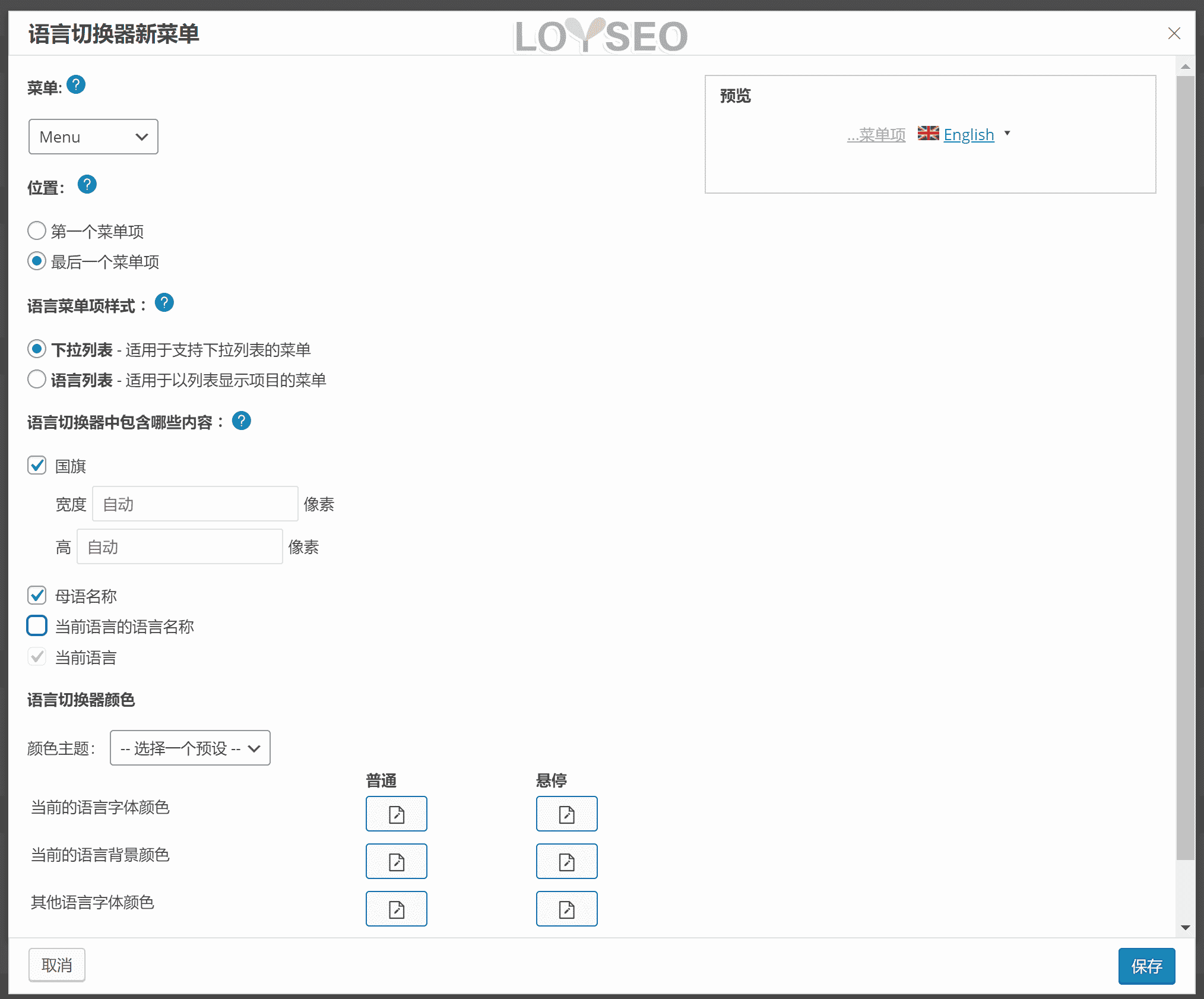Select 语言列表 radio button option
The width and height of the screenshot is (1204, 999).
click(x=36, y=379)
